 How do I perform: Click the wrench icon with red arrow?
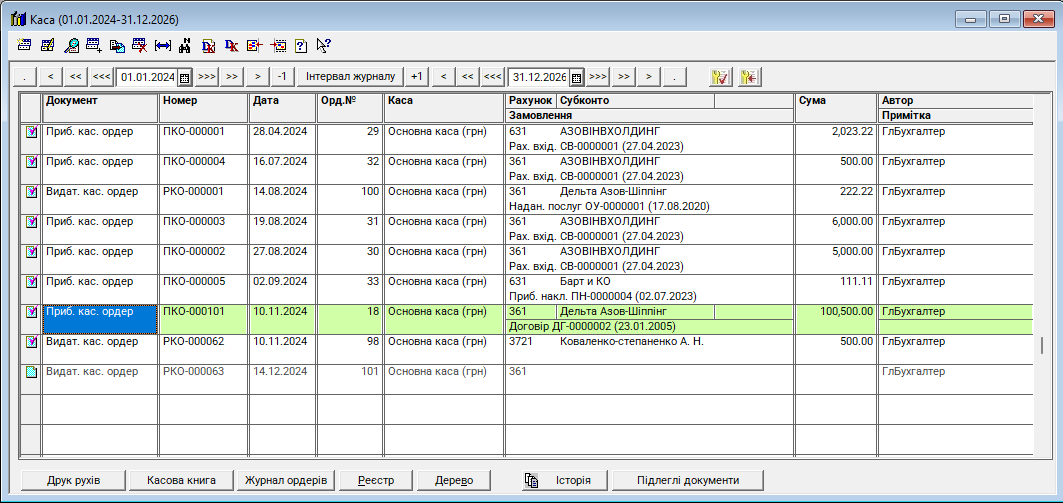point(747,77)
